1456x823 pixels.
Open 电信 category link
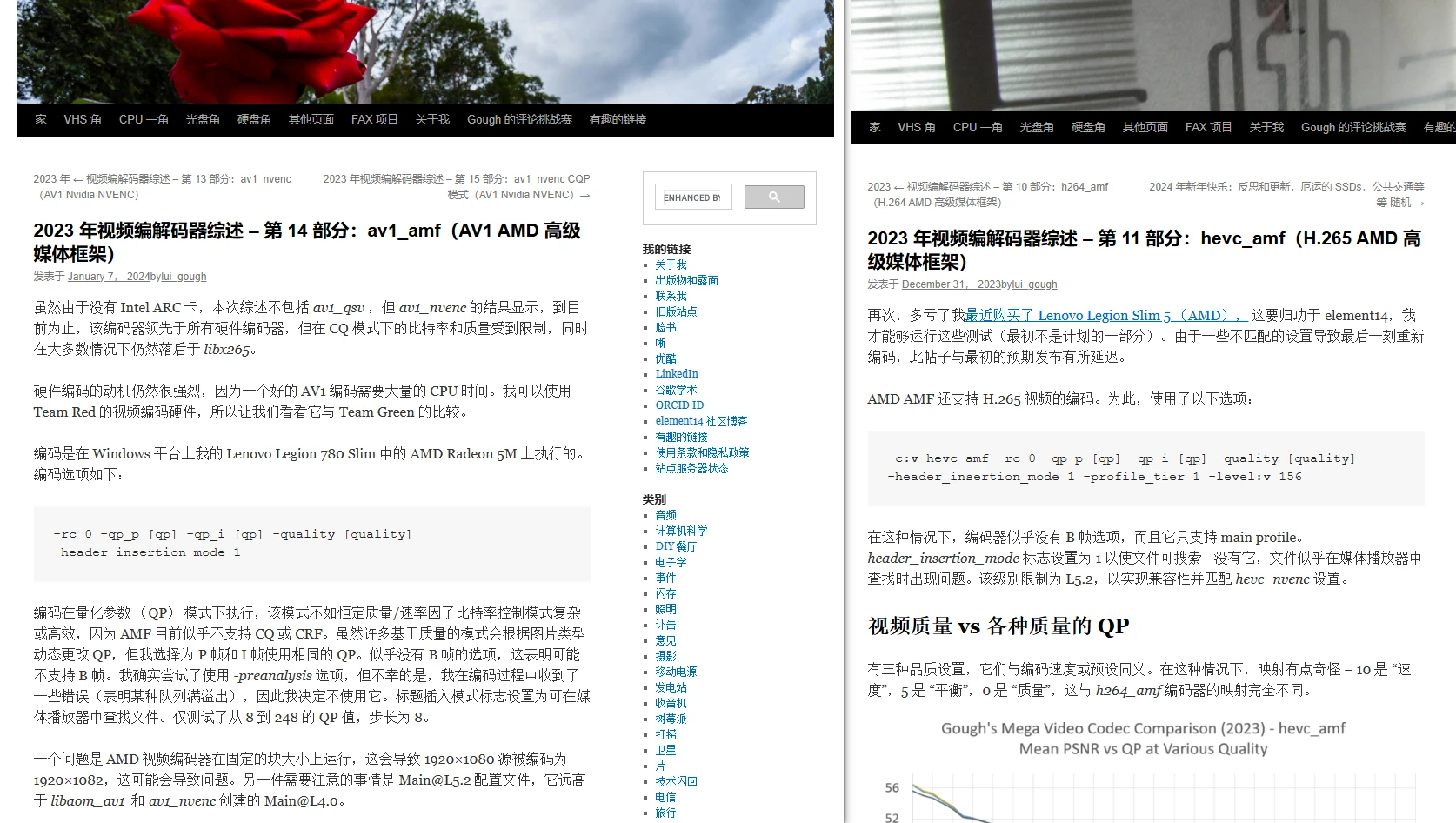pos(665,797)
